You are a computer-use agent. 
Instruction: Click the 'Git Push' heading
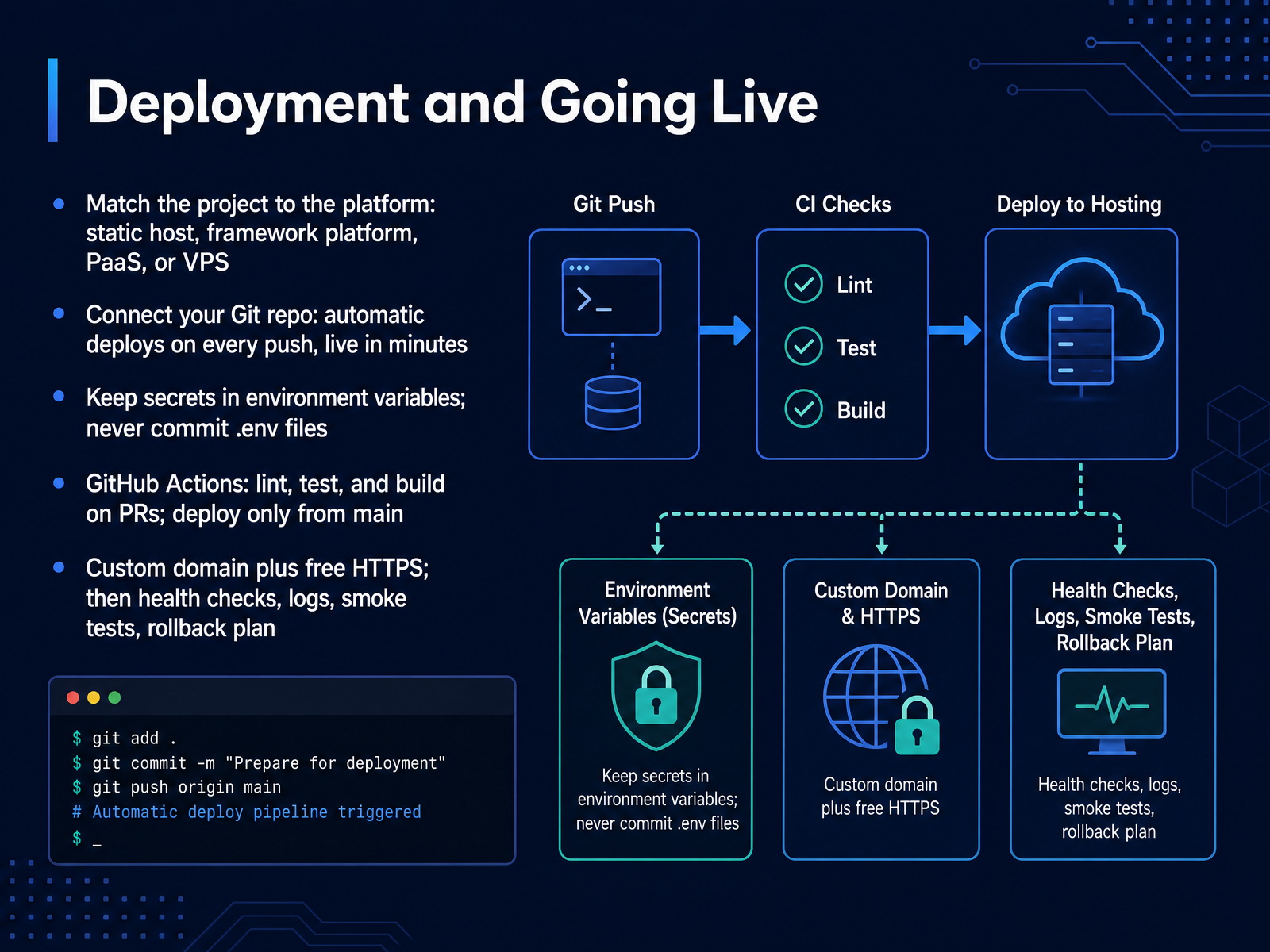(x=614, y=205)
